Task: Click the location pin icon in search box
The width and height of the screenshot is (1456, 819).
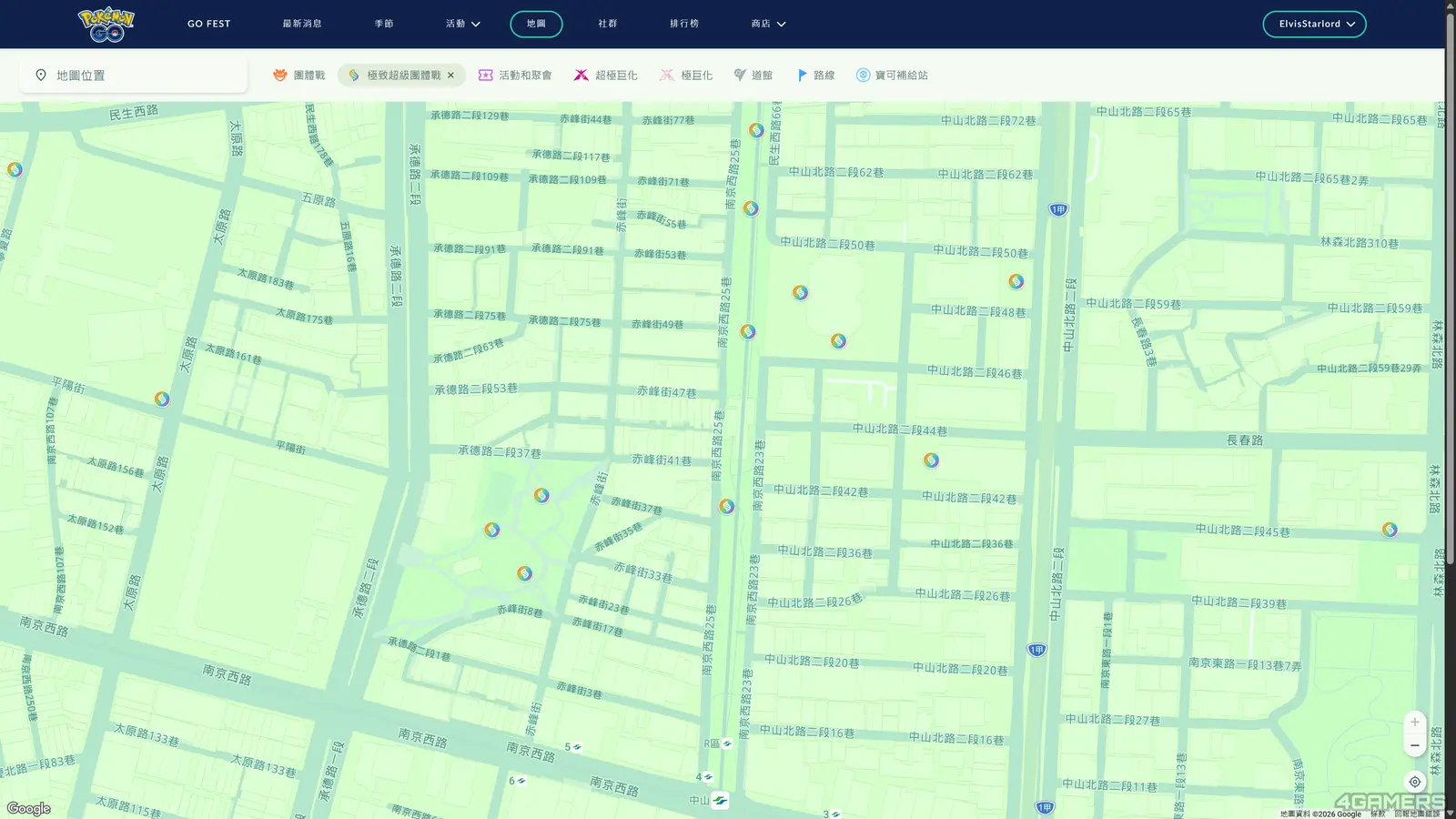Action: click(x=41, y=76)
